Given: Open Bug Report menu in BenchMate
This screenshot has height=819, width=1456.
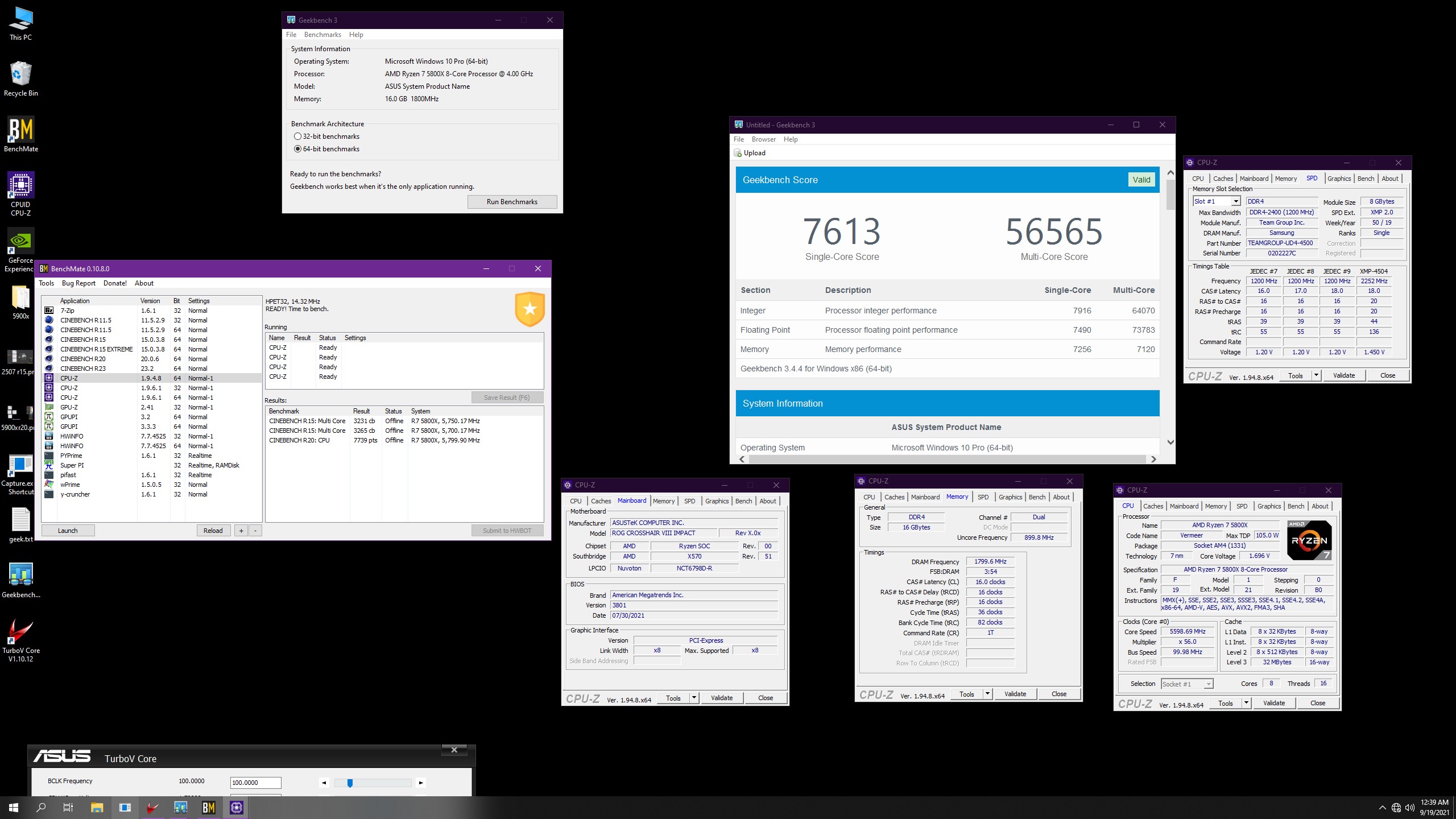Looking at the screenshot, I should (x=78, y=283).
